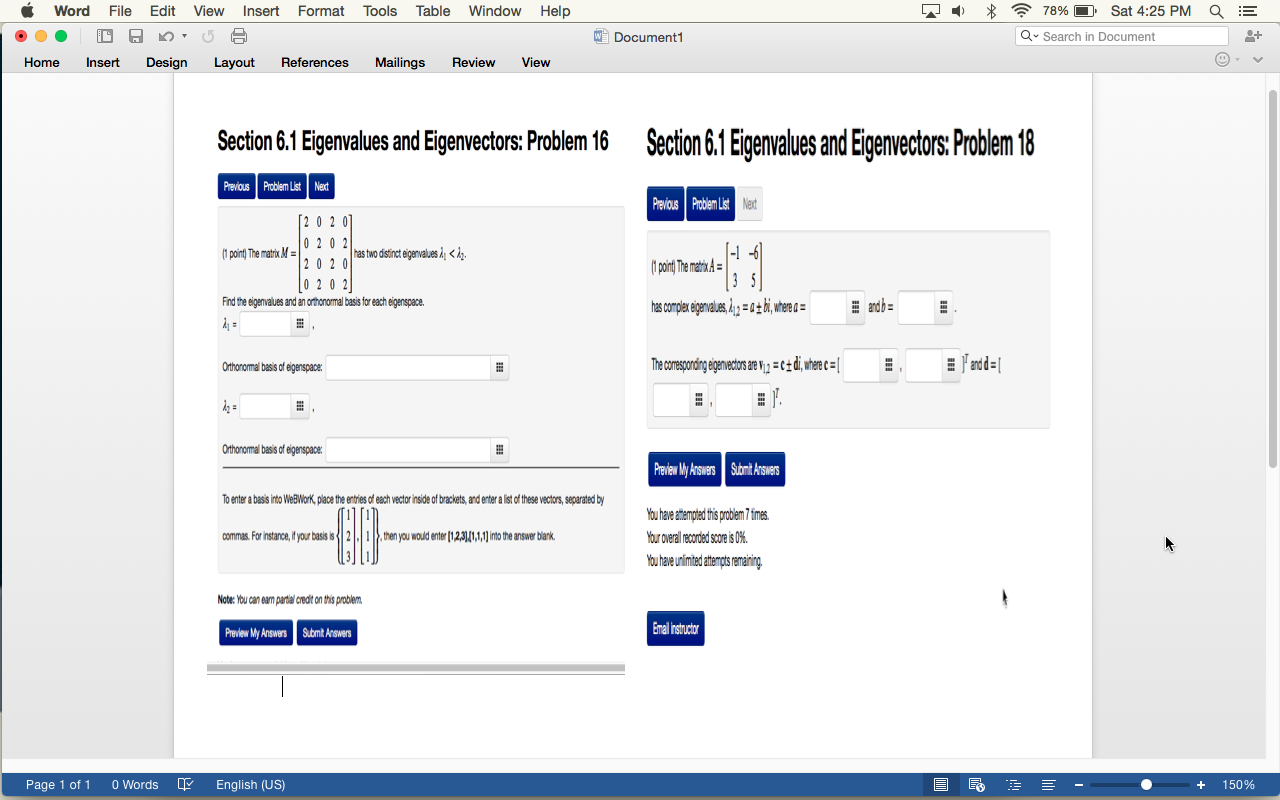The image size is (1280, 800).
Task: Open the Undo history dropdown arrow
Action: tap(184, 36)
